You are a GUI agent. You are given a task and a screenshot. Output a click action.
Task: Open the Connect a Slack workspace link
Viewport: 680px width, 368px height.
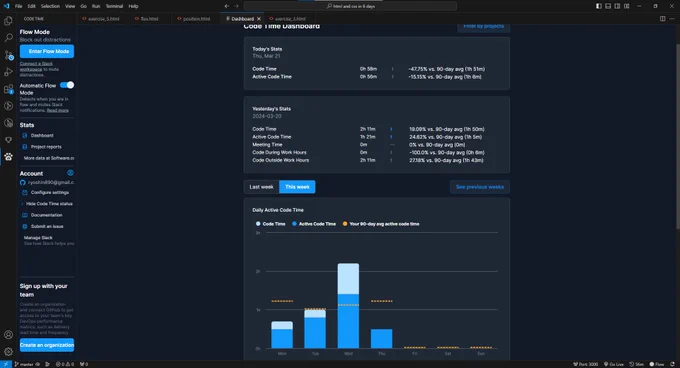pyautogui.click(x=36, y=66)
